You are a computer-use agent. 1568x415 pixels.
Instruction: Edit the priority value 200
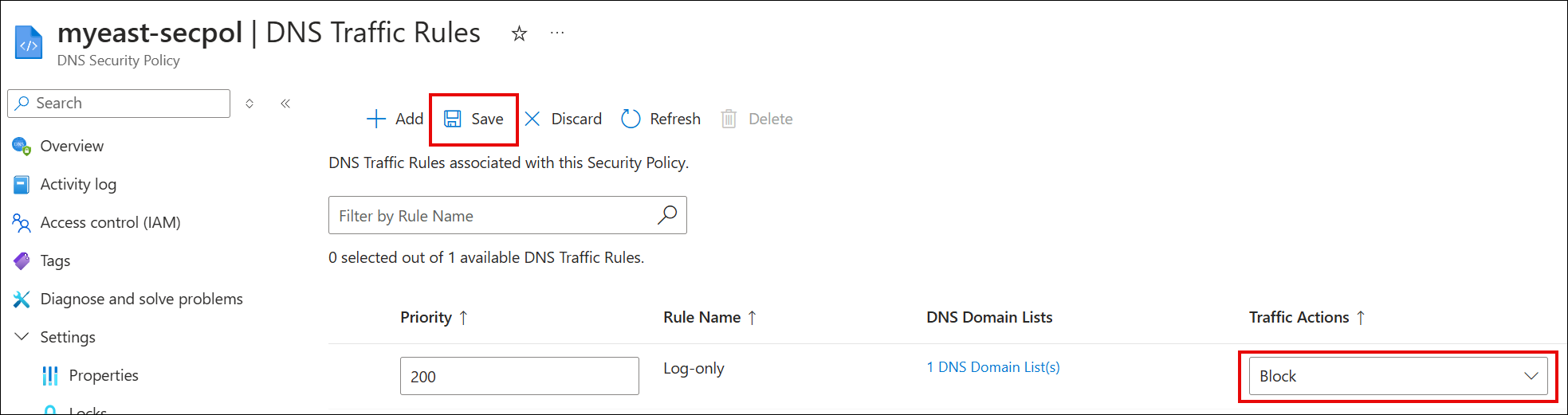coord(519,376)
